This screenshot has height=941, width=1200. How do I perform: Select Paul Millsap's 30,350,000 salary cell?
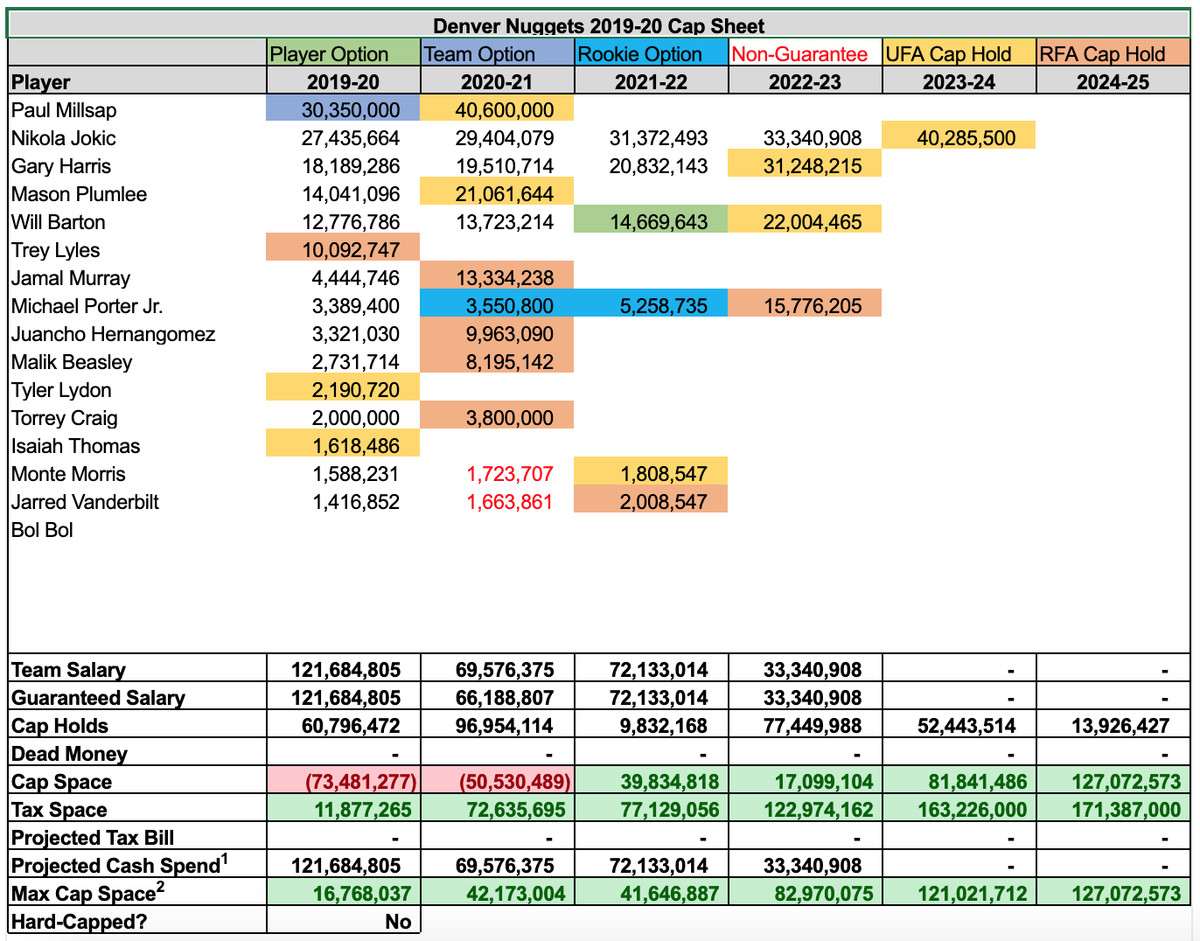point(344,109)
